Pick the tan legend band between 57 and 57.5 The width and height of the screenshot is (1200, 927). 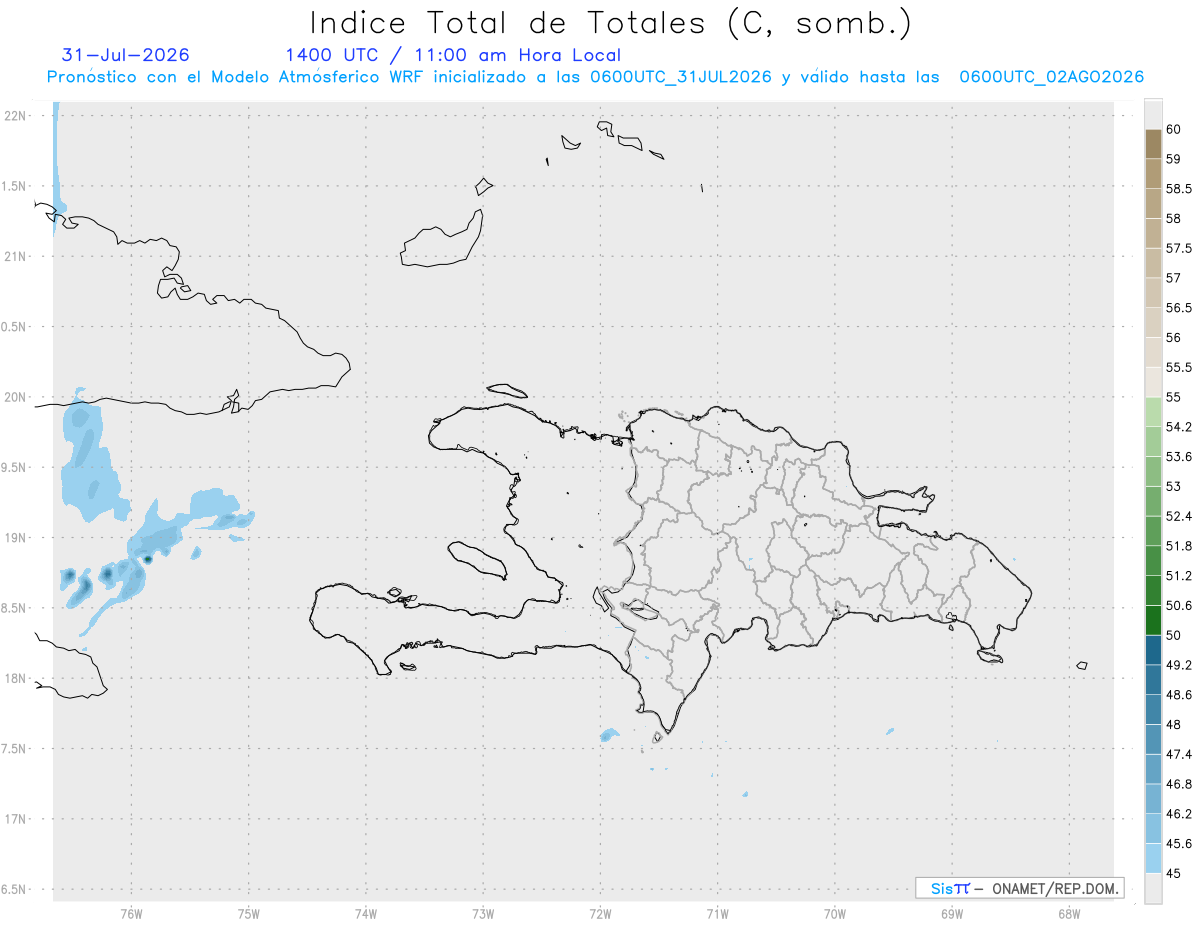coord(1153,263)
